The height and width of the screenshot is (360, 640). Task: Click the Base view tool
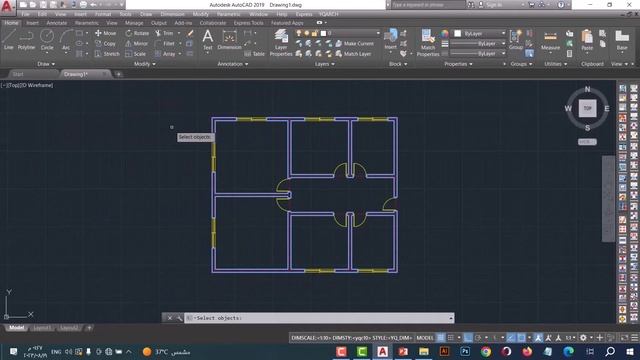point(622,40)
